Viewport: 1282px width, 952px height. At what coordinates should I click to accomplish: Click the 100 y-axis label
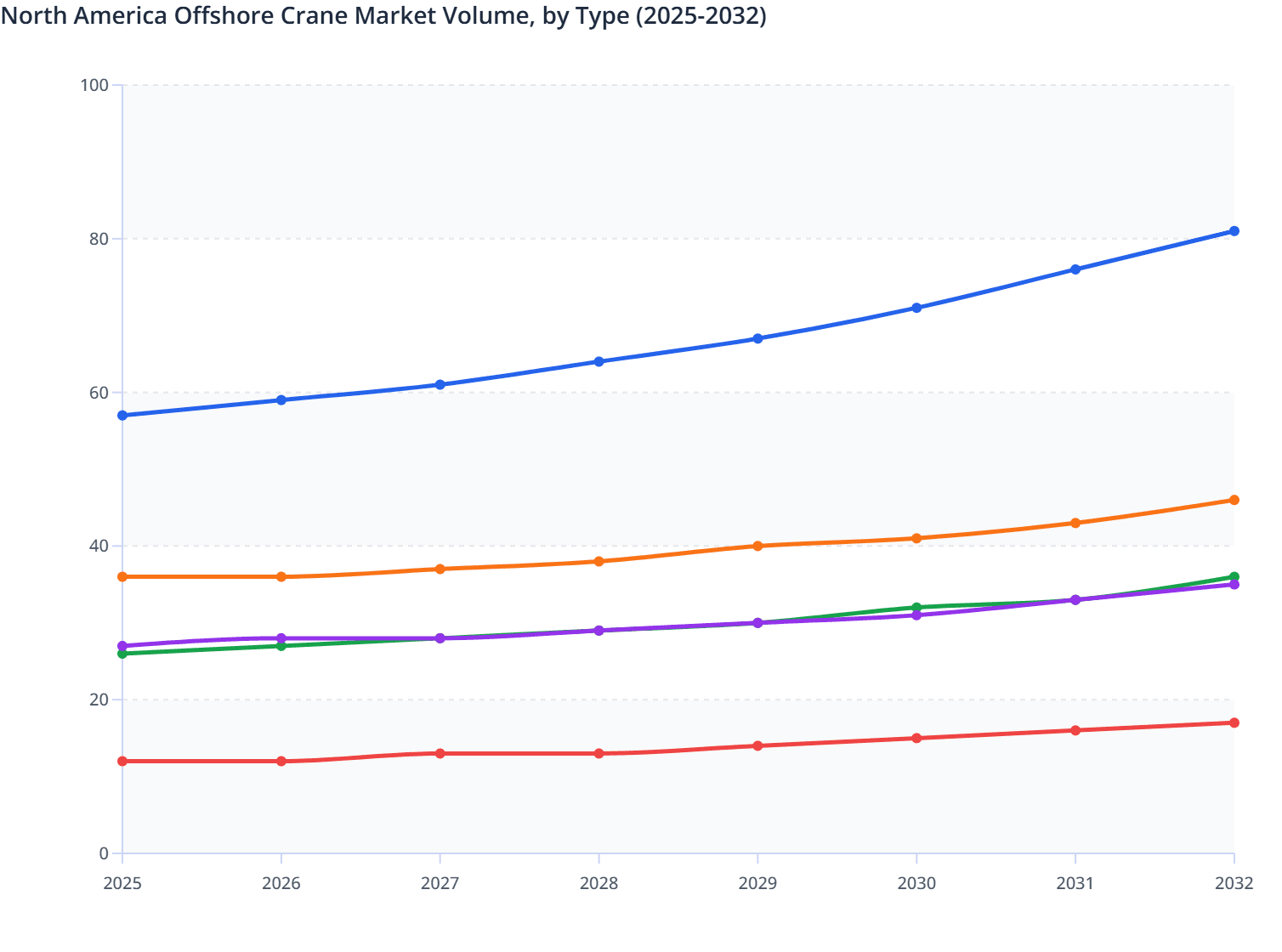click(x=94, y=85)
